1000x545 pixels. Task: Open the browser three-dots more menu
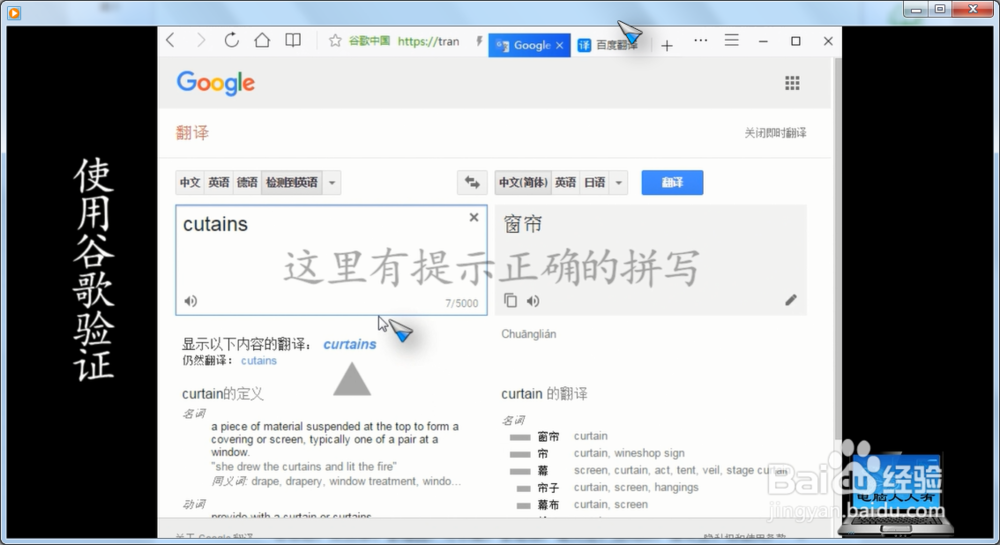coord(701,40)
